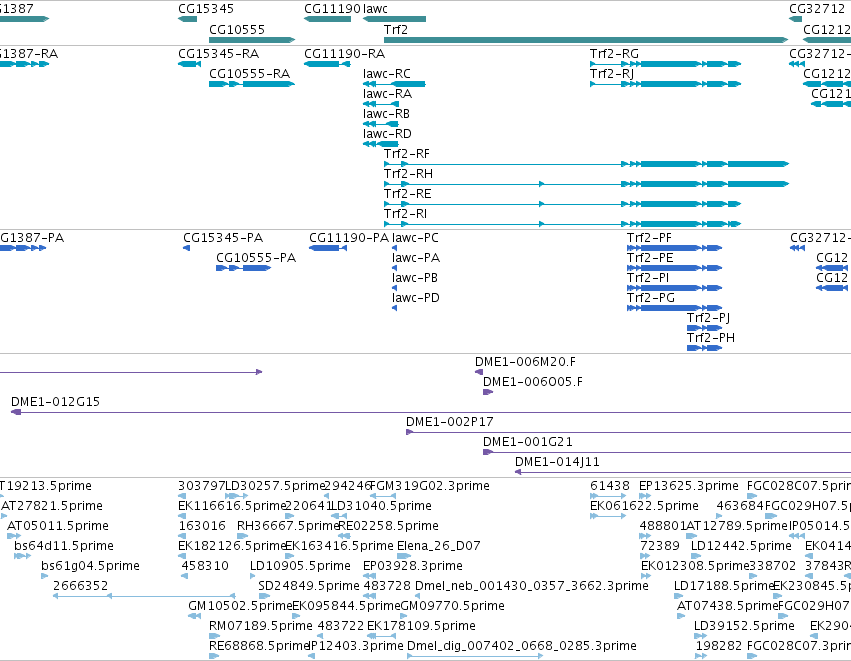Click the EK178109.5prime EST label

coord(421,626)
